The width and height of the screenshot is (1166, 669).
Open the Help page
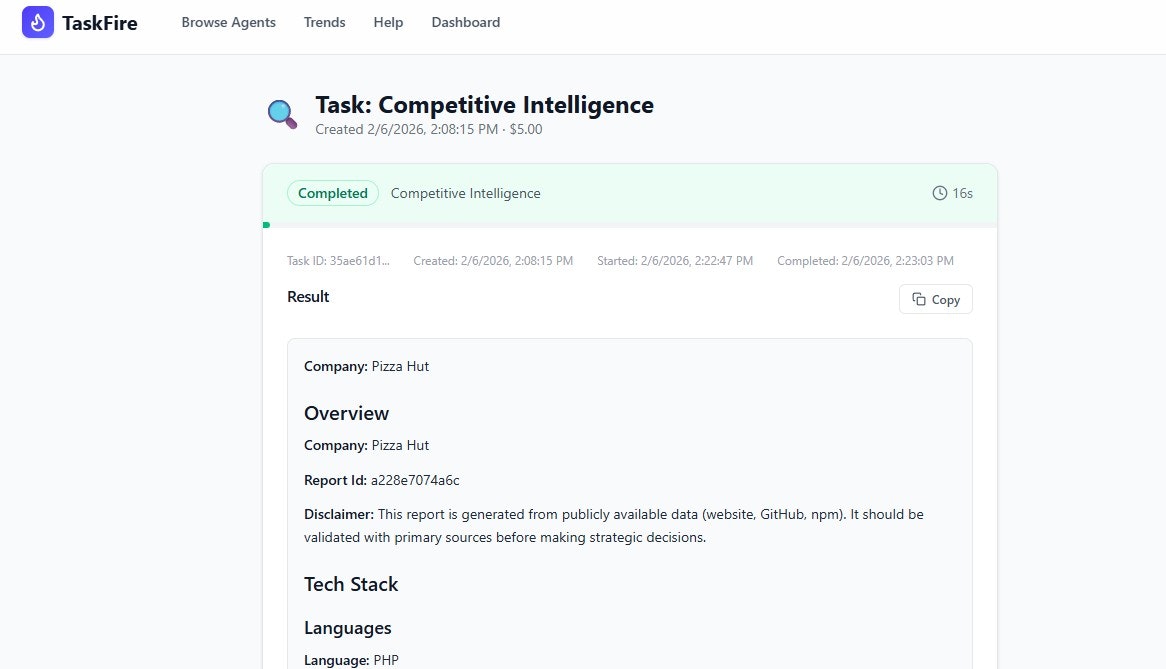388,22
